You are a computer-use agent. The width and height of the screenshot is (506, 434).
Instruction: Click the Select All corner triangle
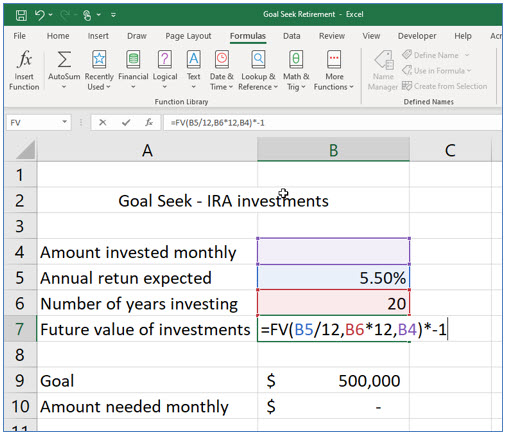tap(26, 150)
